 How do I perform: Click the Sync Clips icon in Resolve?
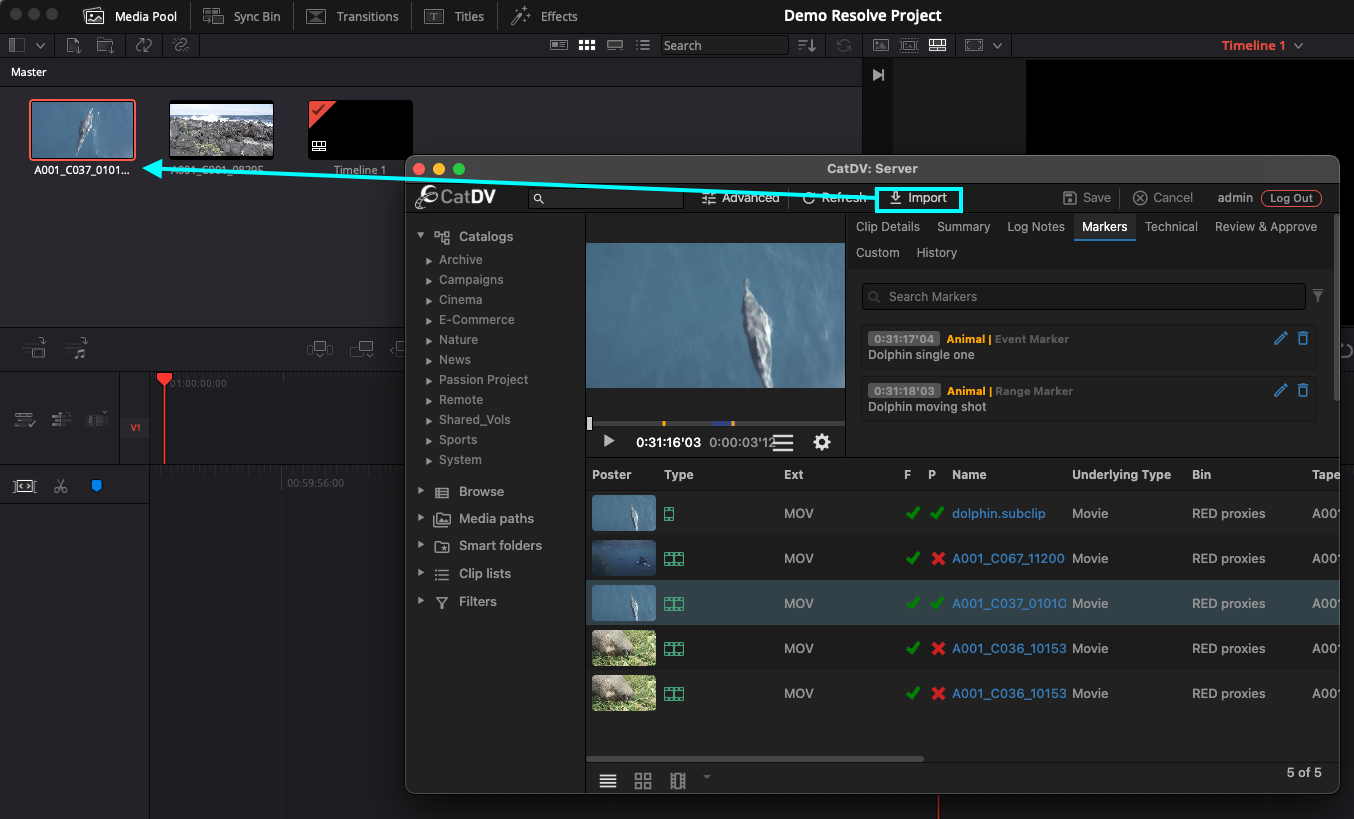pyautogui.click(x=144, y=45)
